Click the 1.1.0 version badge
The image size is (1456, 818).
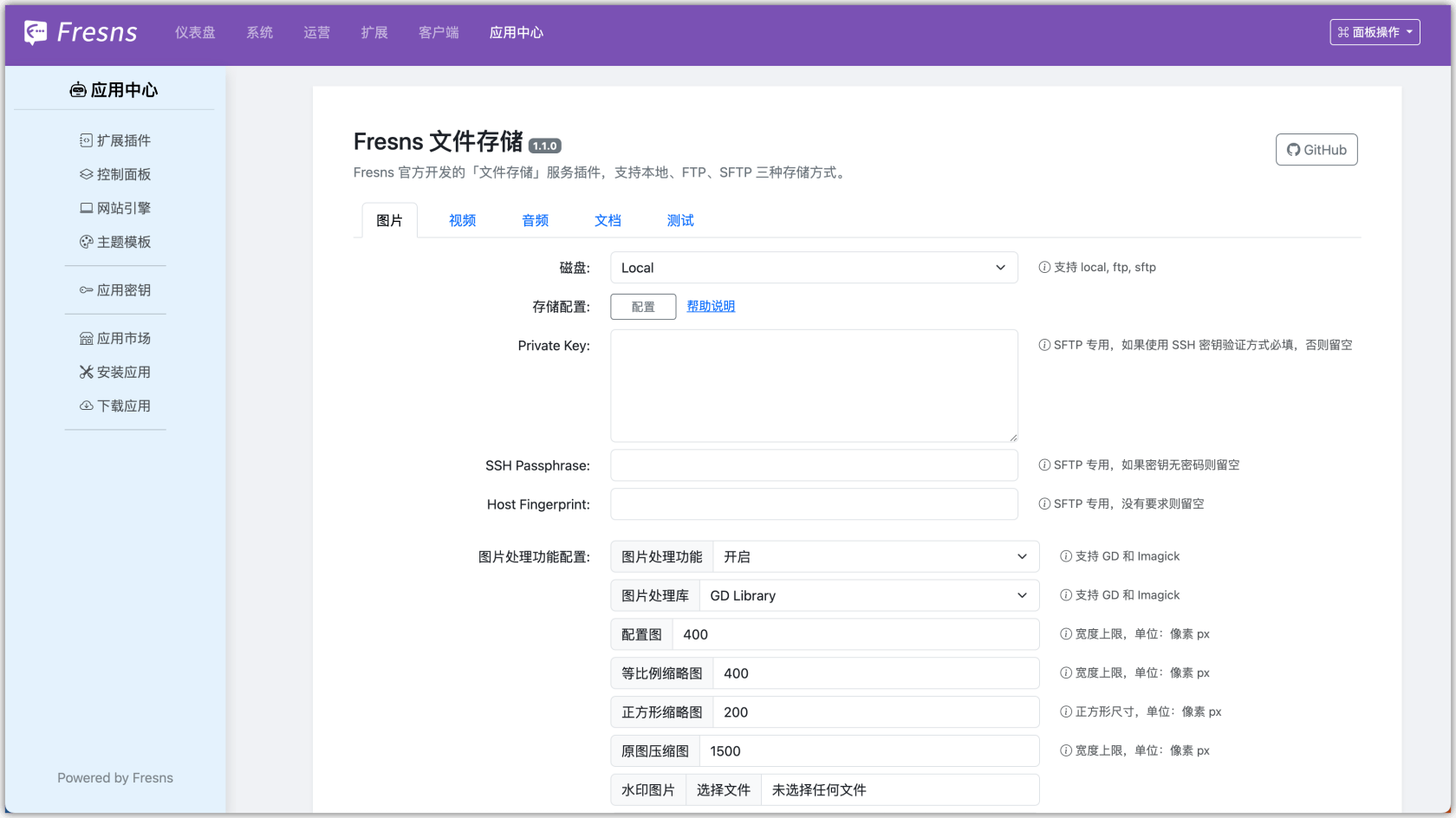[x=545, y=146]
